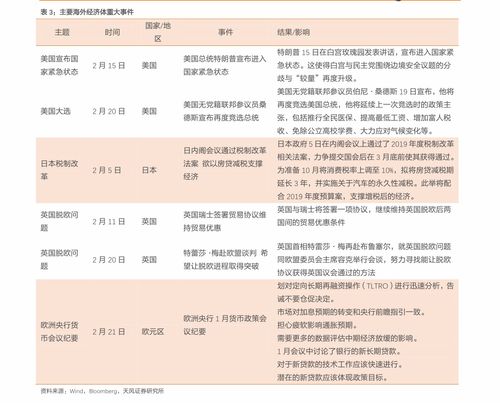Viewport: 500px width, 403px height.
Task: Click result text starting 英国与瑞士将签署一项协议
Action: (x=364, y=216)
